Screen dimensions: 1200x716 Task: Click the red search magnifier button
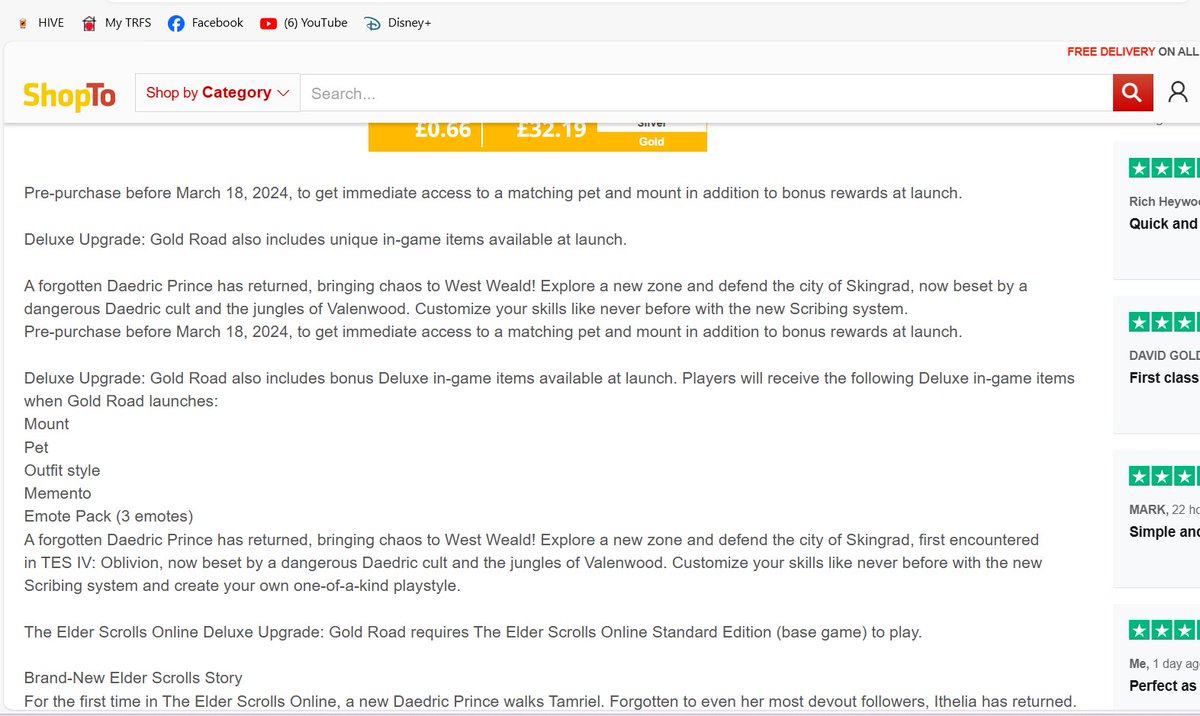coord(1132,93)
